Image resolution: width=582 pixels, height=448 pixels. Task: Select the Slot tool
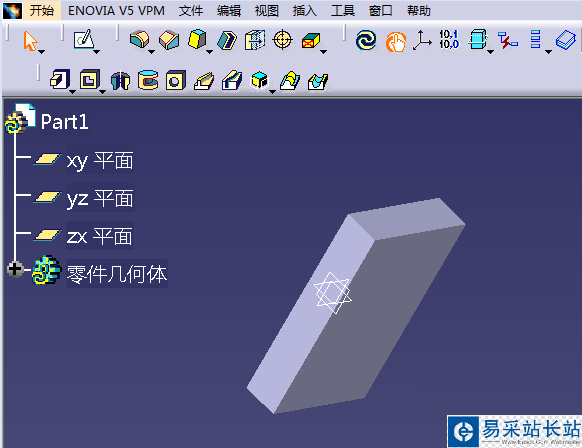(232, 80)
